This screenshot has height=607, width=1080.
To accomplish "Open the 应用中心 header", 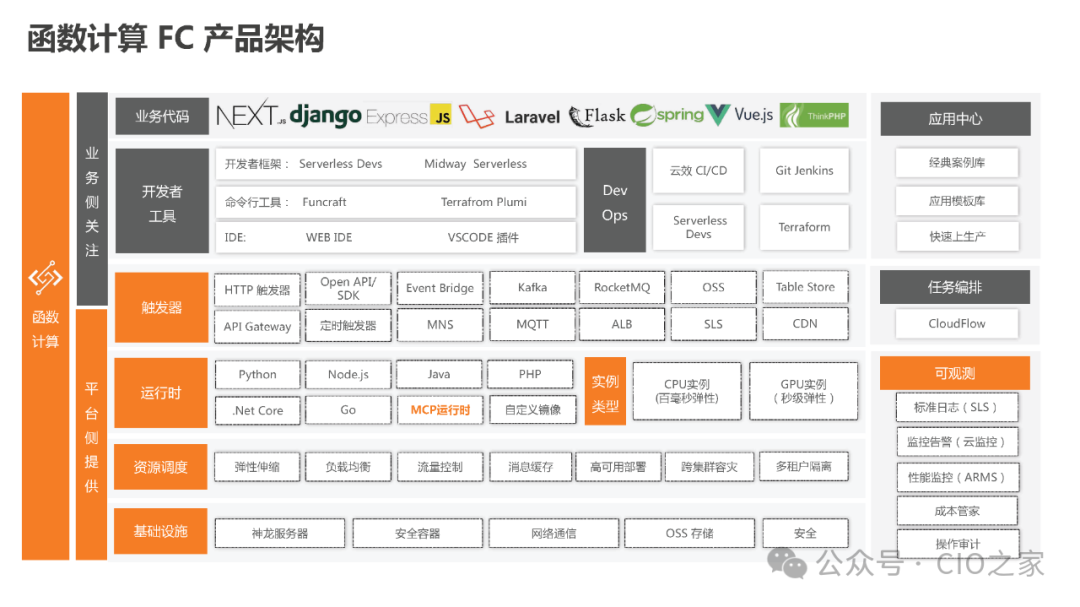I will tap(955, 119).
